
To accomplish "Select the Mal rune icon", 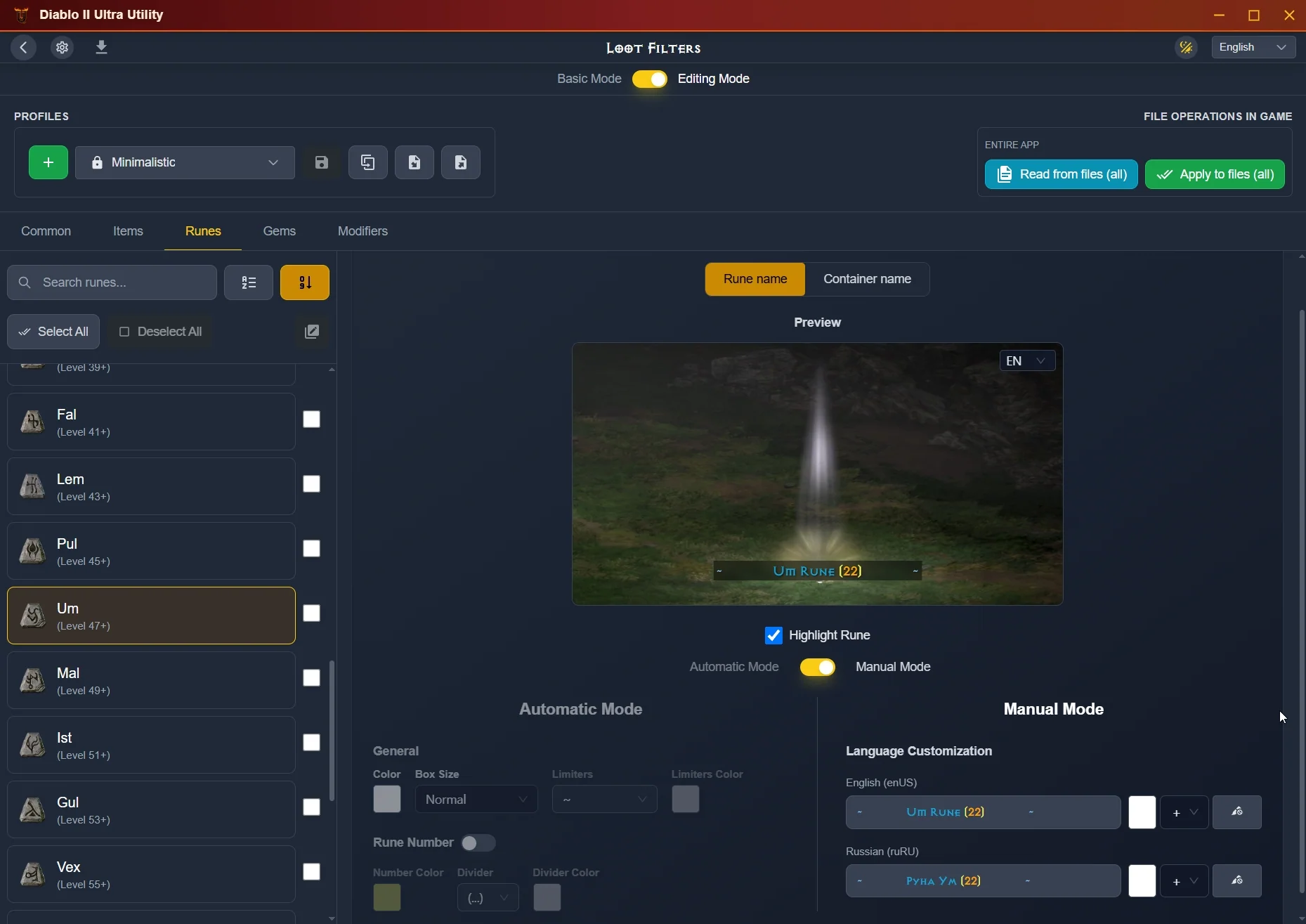I will [32, 680].
